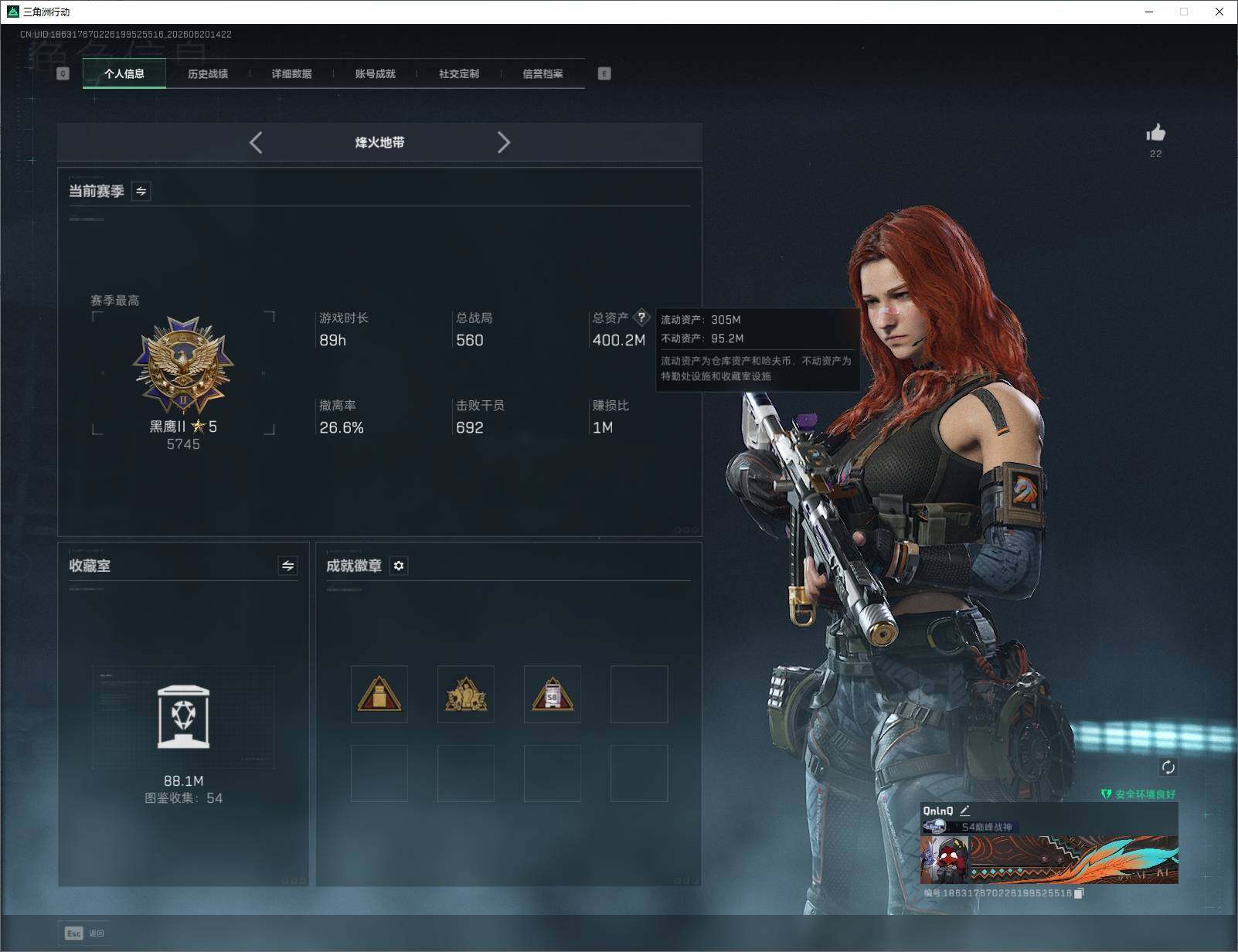Click the 烽火地带 mode title

coord(379,142)
